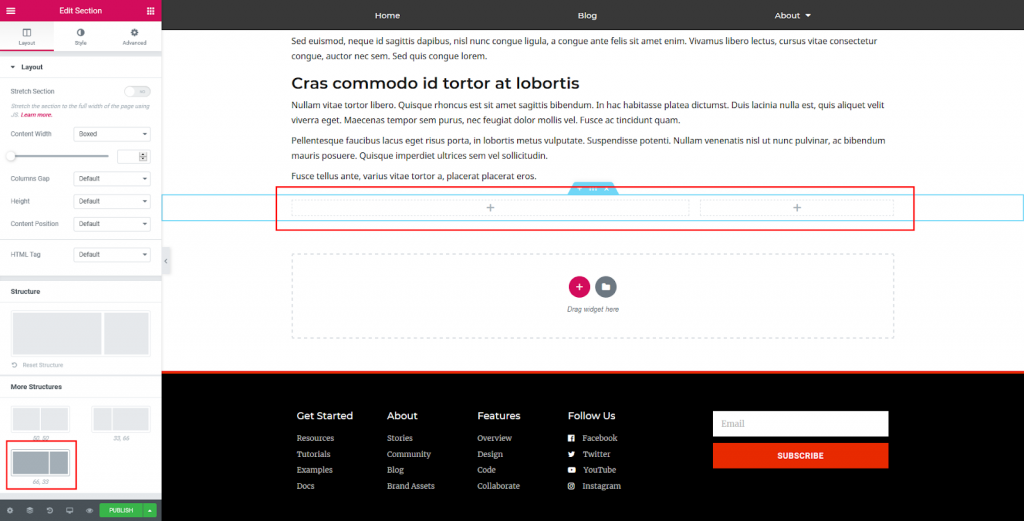This screenshot has width=1024, height=521.
Task: Switch to the Style tab
Action: click(x=81, y=37)
